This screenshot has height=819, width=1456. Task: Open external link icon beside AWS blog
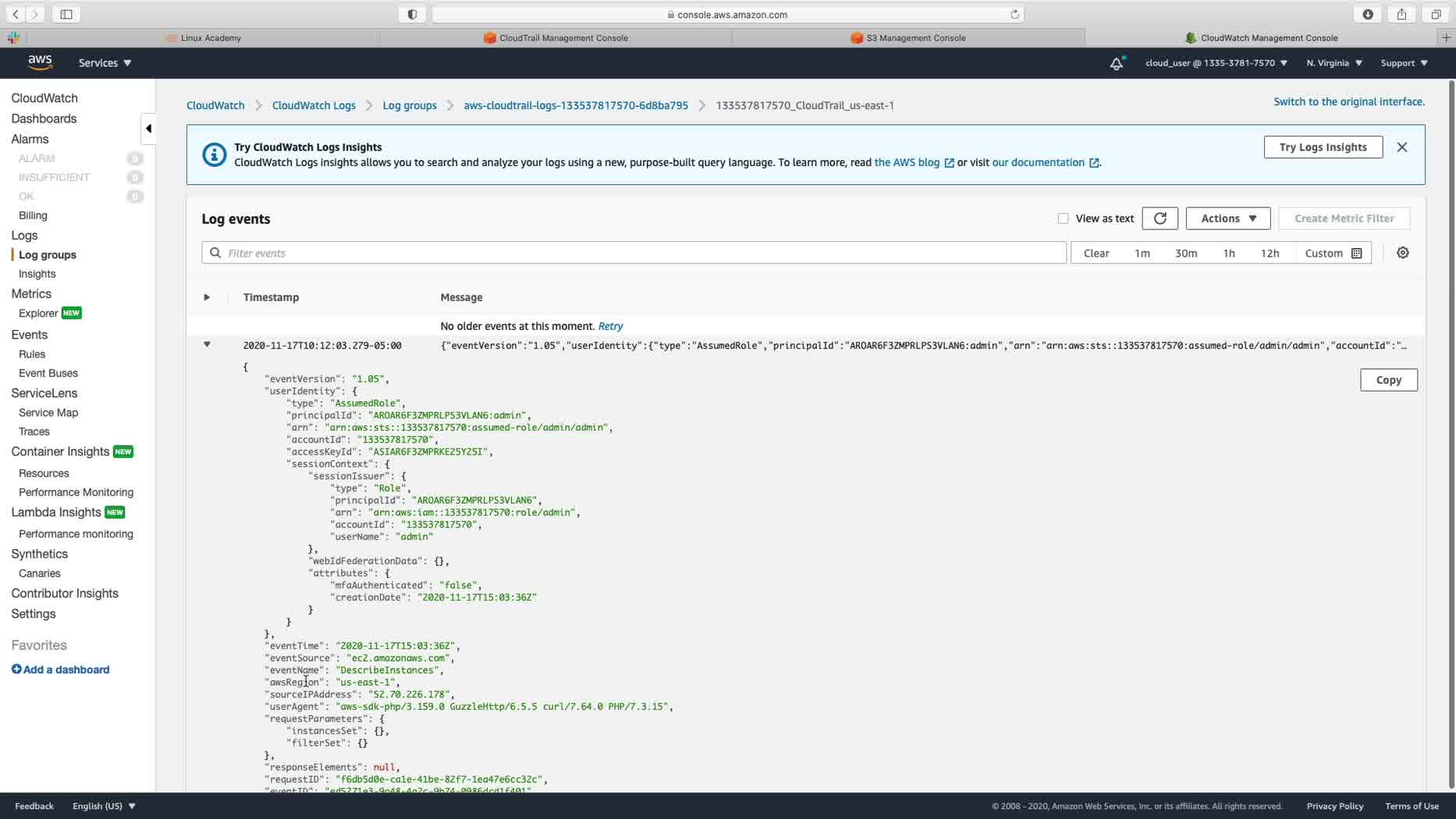click(x=950, y=163)
